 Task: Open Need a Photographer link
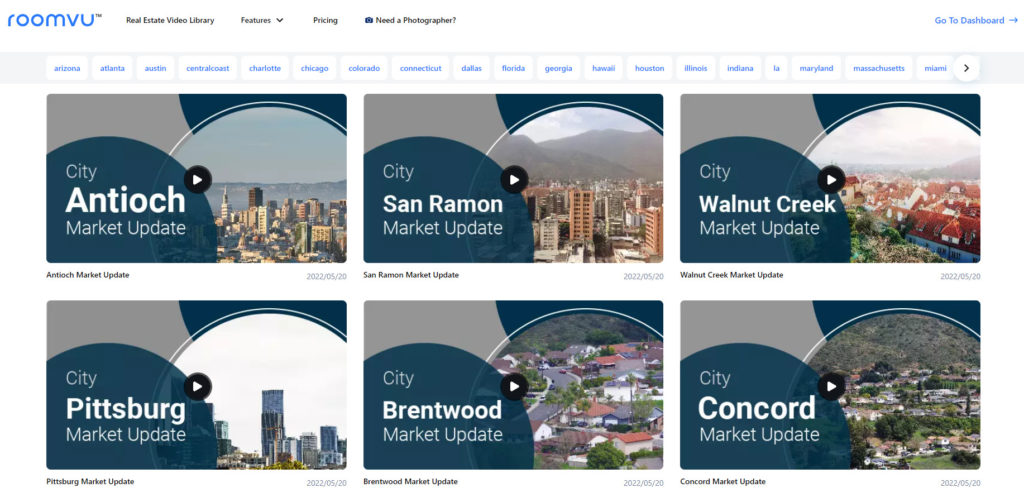[x=410, y=20]
